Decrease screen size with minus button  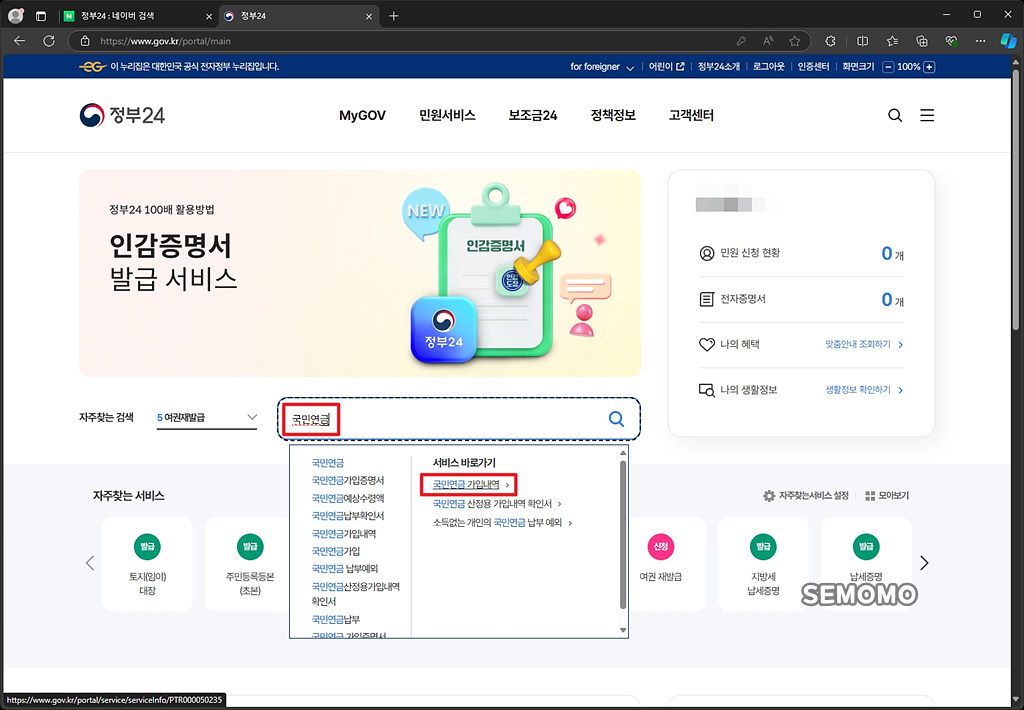pyautogui.click(x=888, y=67)
